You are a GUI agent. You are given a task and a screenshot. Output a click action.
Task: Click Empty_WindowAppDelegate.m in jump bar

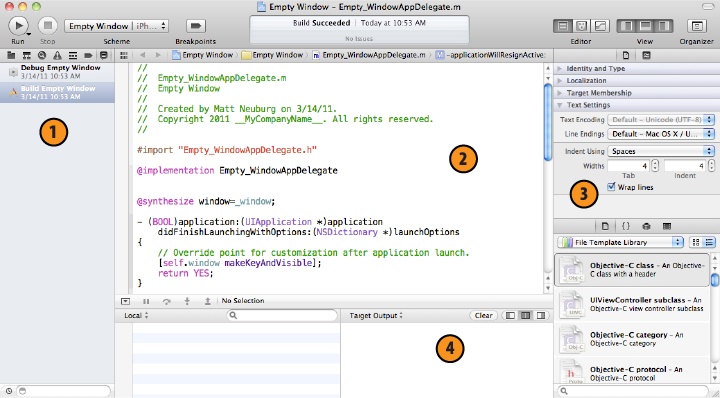tap(369, 55)
